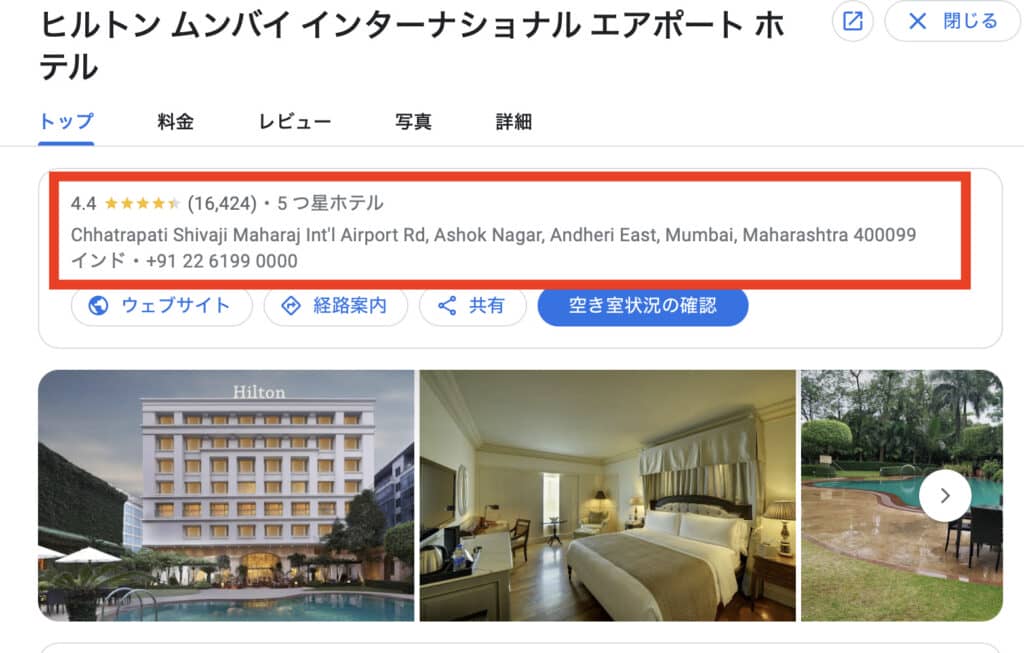
Task: Open hotel page in new window icon
Action: click(x=852, y=21)
